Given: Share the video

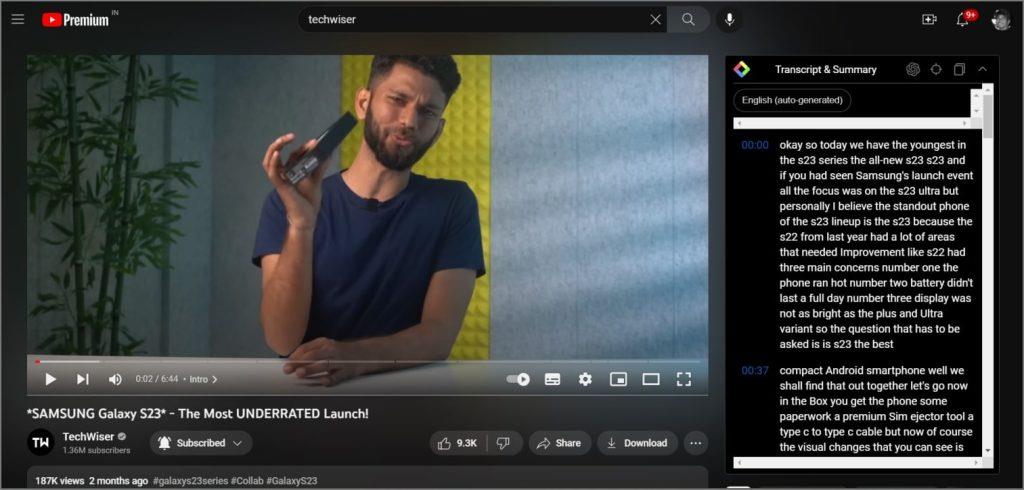Looking at the screenshot, I should 560,443.
